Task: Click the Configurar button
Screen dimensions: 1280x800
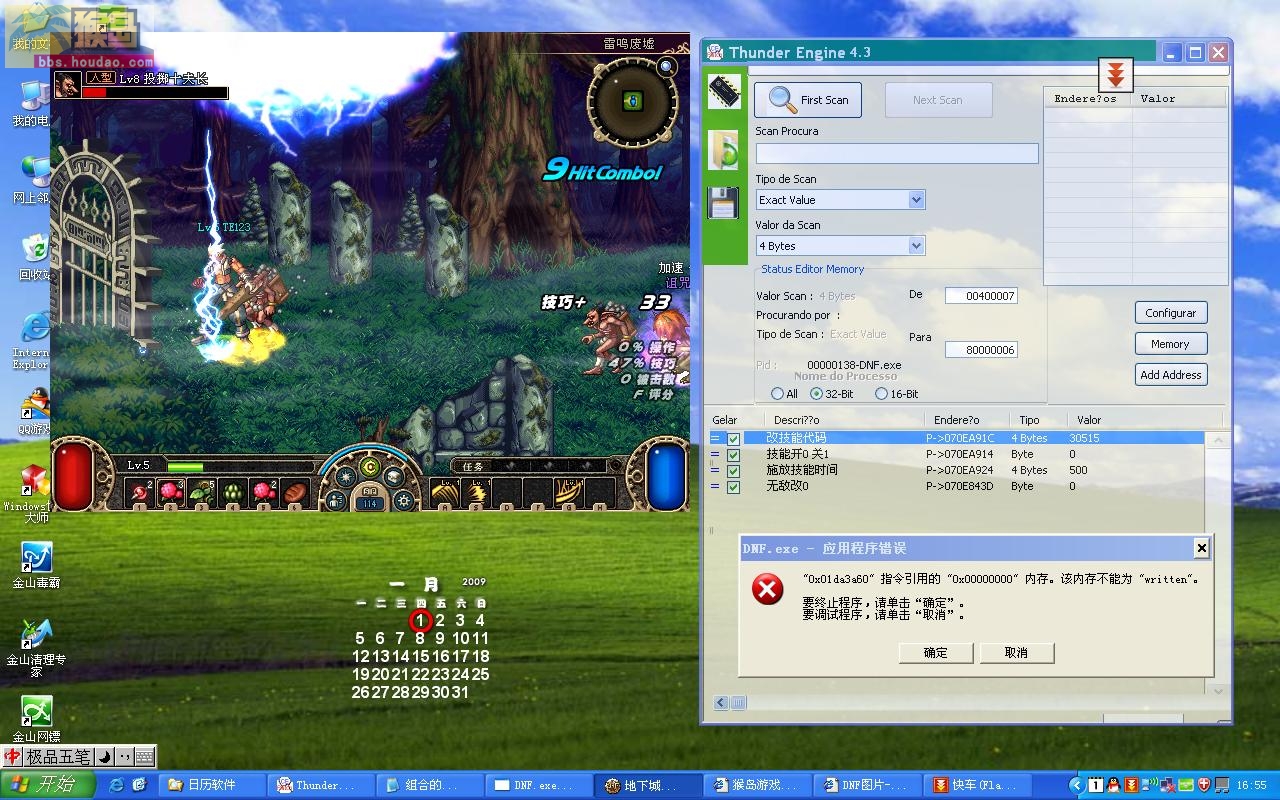Action: tap(1171, 313)
